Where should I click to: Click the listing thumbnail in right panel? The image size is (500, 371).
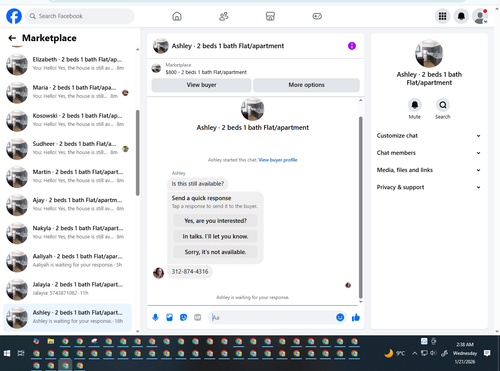pyautogui.click(x=429, y=53)
